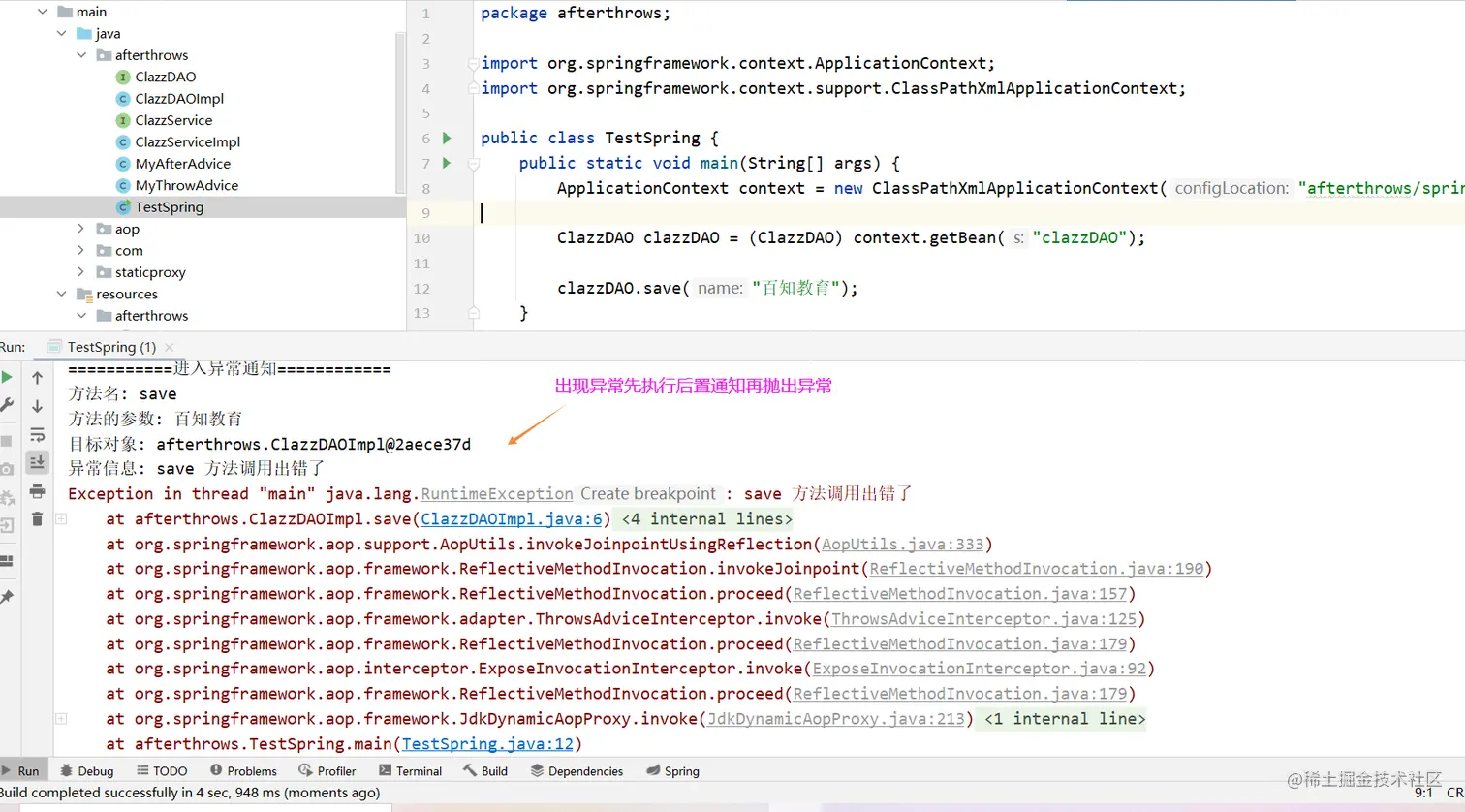Run TestSpring class from line 6 gutter arrow
The height and width of the screenshot is (812, 1465).
[447, 138]
